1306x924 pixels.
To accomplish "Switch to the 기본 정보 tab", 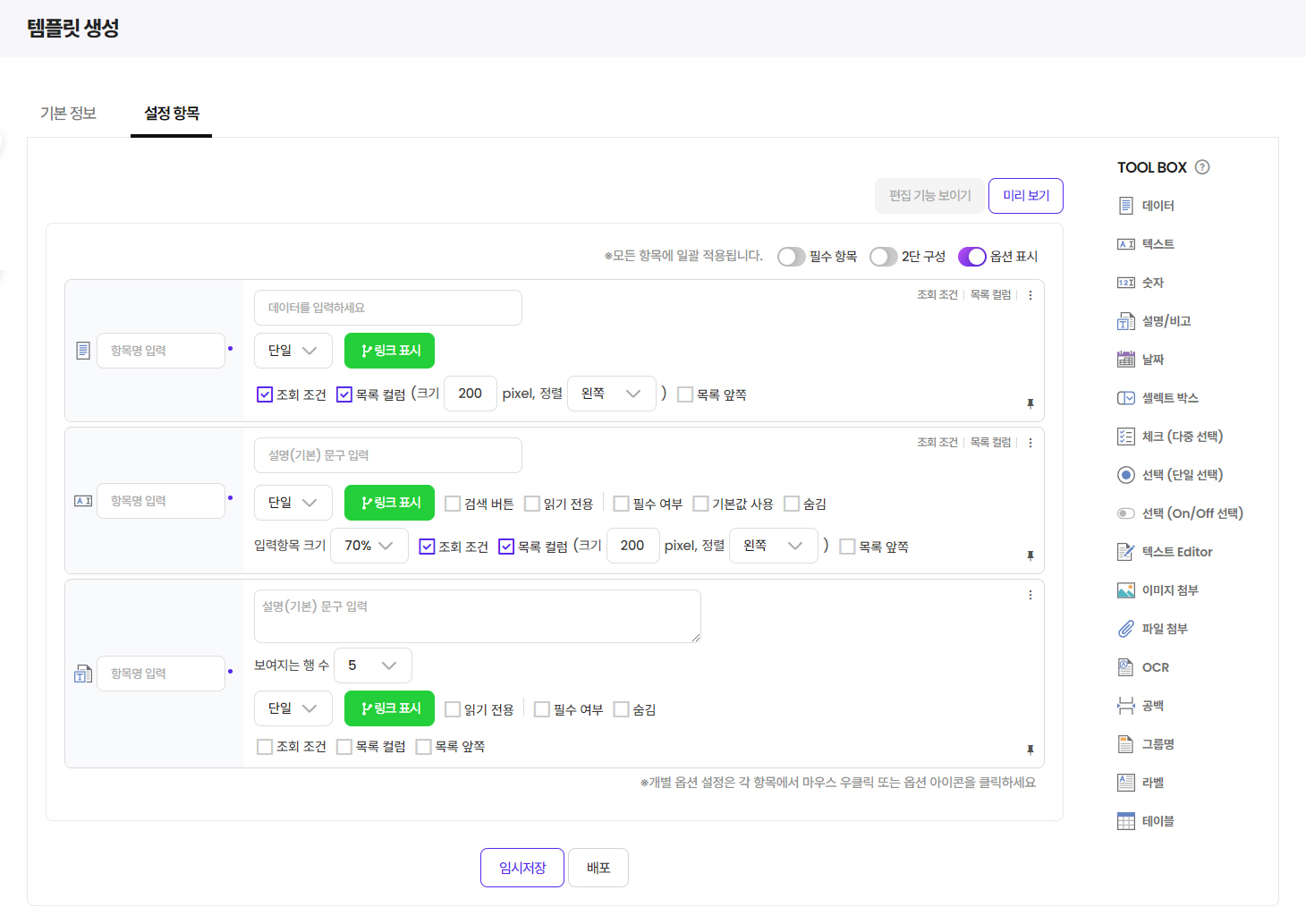I will point(68,114).
